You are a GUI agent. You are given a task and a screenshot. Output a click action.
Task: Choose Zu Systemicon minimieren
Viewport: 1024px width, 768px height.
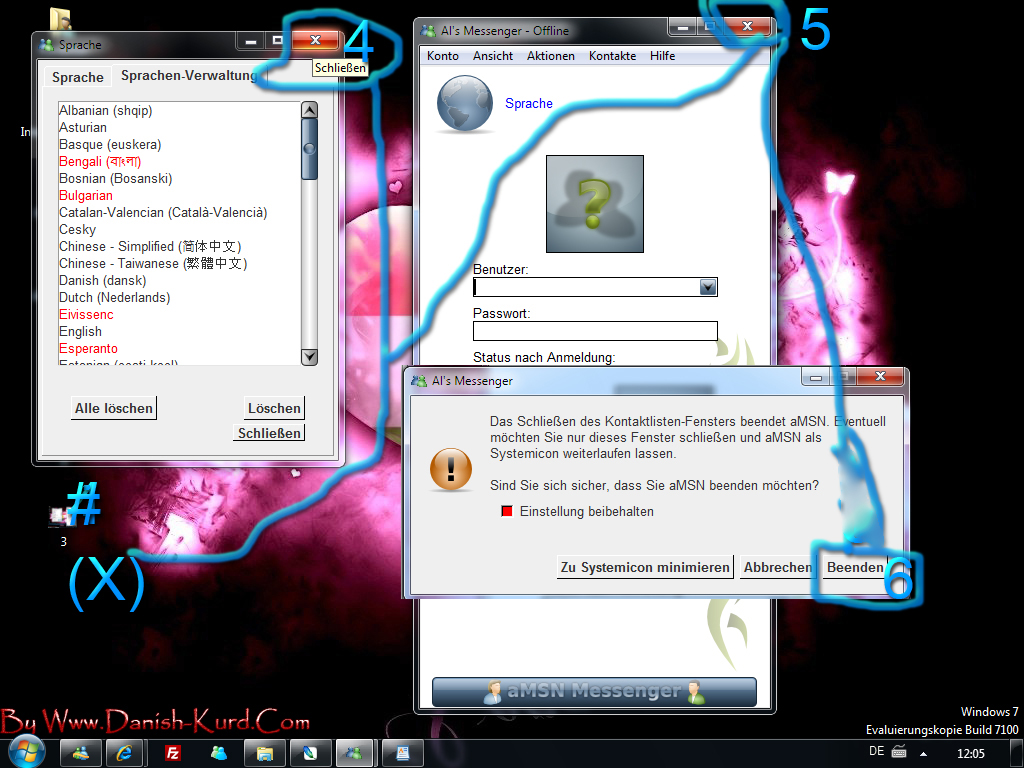[645, 568]
